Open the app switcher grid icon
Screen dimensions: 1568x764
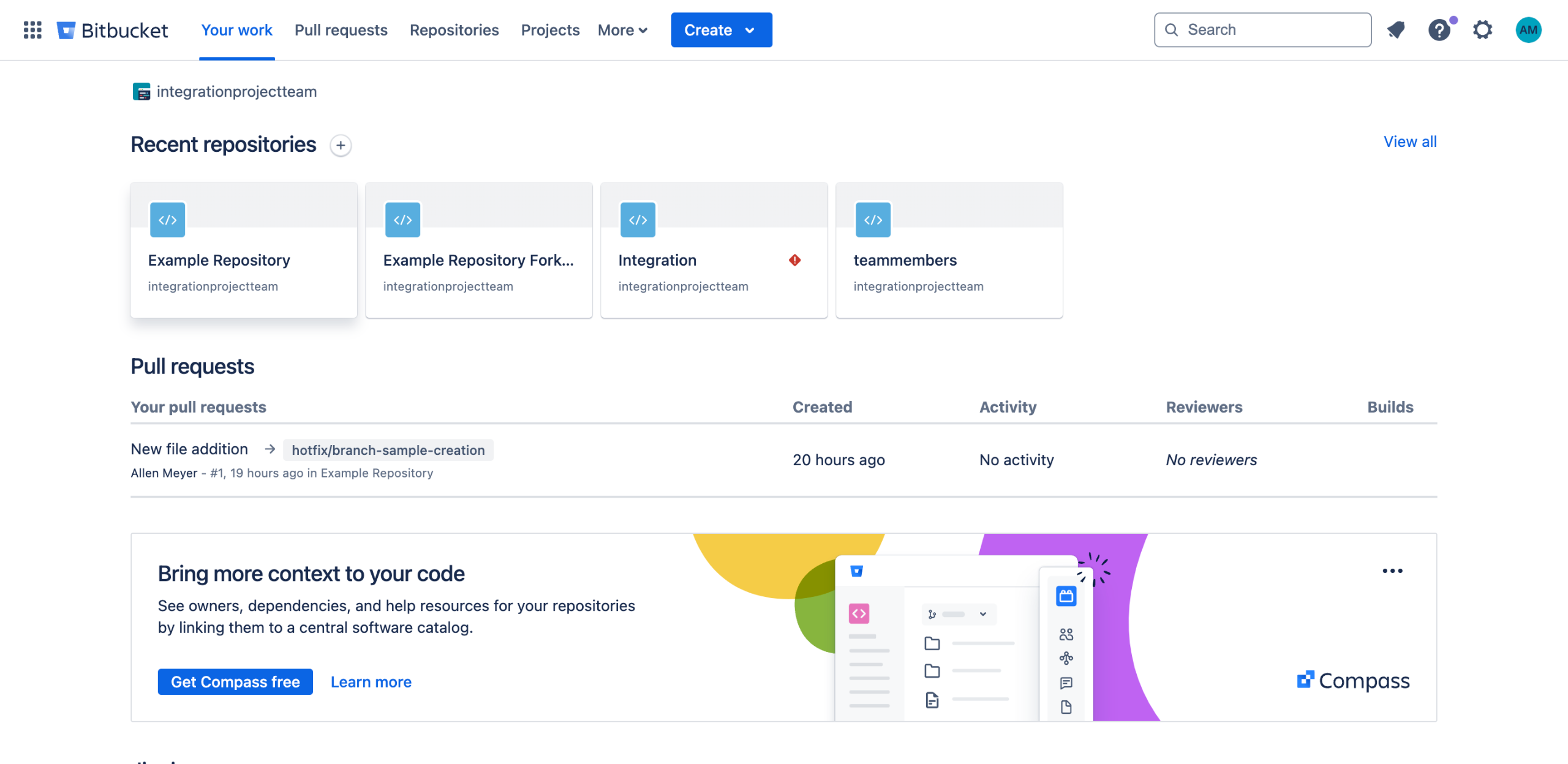[x=32, y=29]
